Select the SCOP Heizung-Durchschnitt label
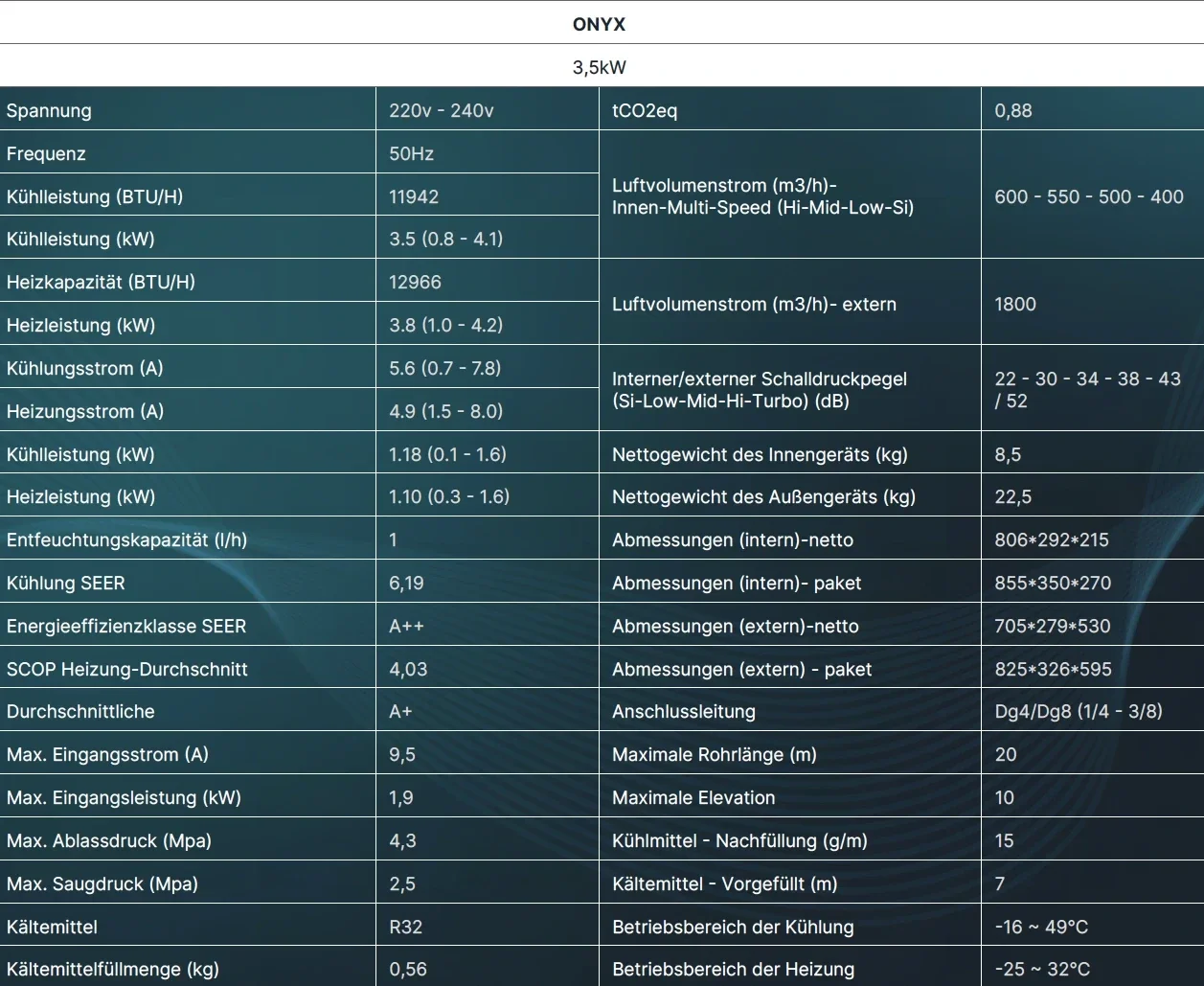 pyautogui.click(x=127, y=669)
